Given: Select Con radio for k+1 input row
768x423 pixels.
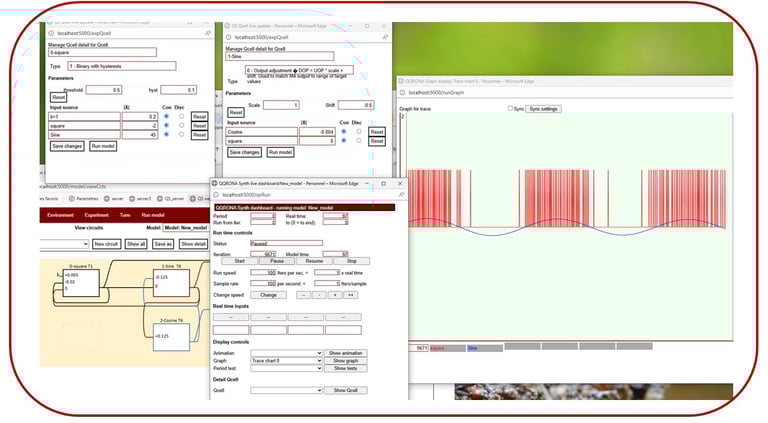Looking at the screenshot, I should (x=167, y=117).
